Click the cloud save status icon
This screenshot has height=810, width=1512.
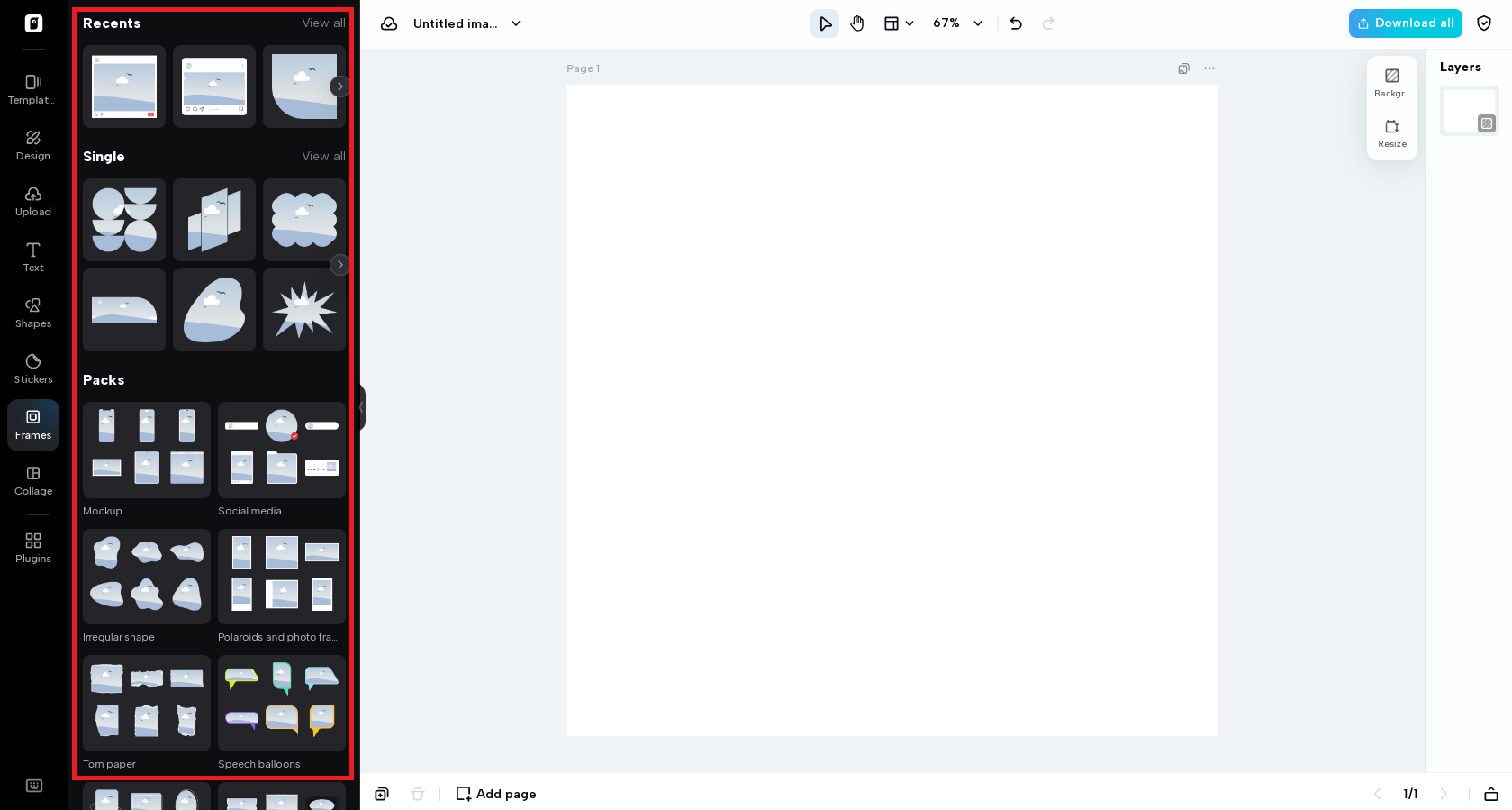tap(389, 23)
